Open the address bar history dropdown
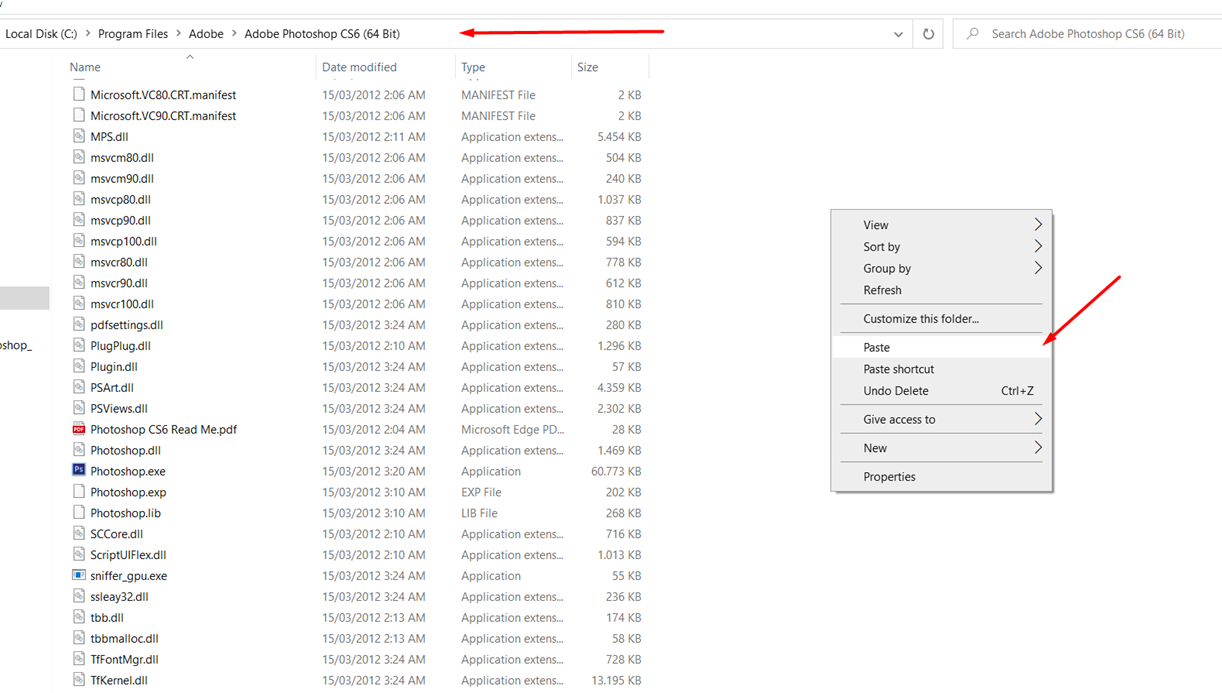This screenshot has height=693, width=1222. 898,34
